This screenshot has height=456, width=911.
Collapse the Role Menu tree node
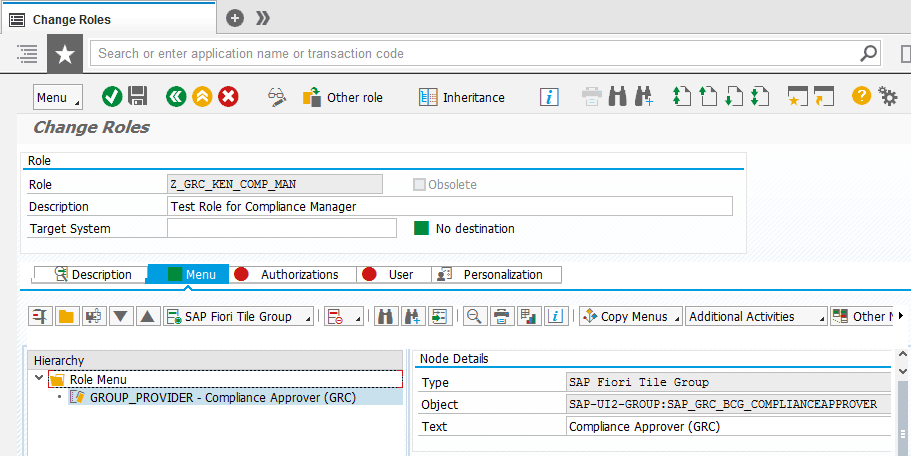click(x=39, y=379)
